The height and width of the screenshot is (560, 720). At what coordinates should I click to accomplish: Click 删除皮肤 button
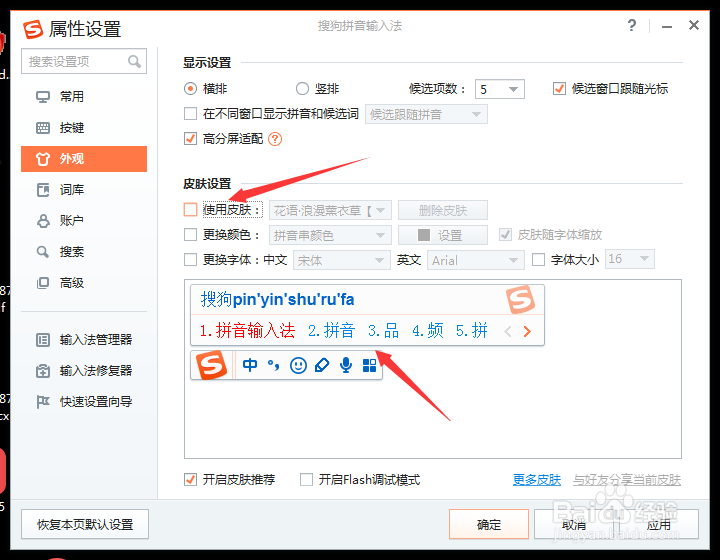click(443, 210)
